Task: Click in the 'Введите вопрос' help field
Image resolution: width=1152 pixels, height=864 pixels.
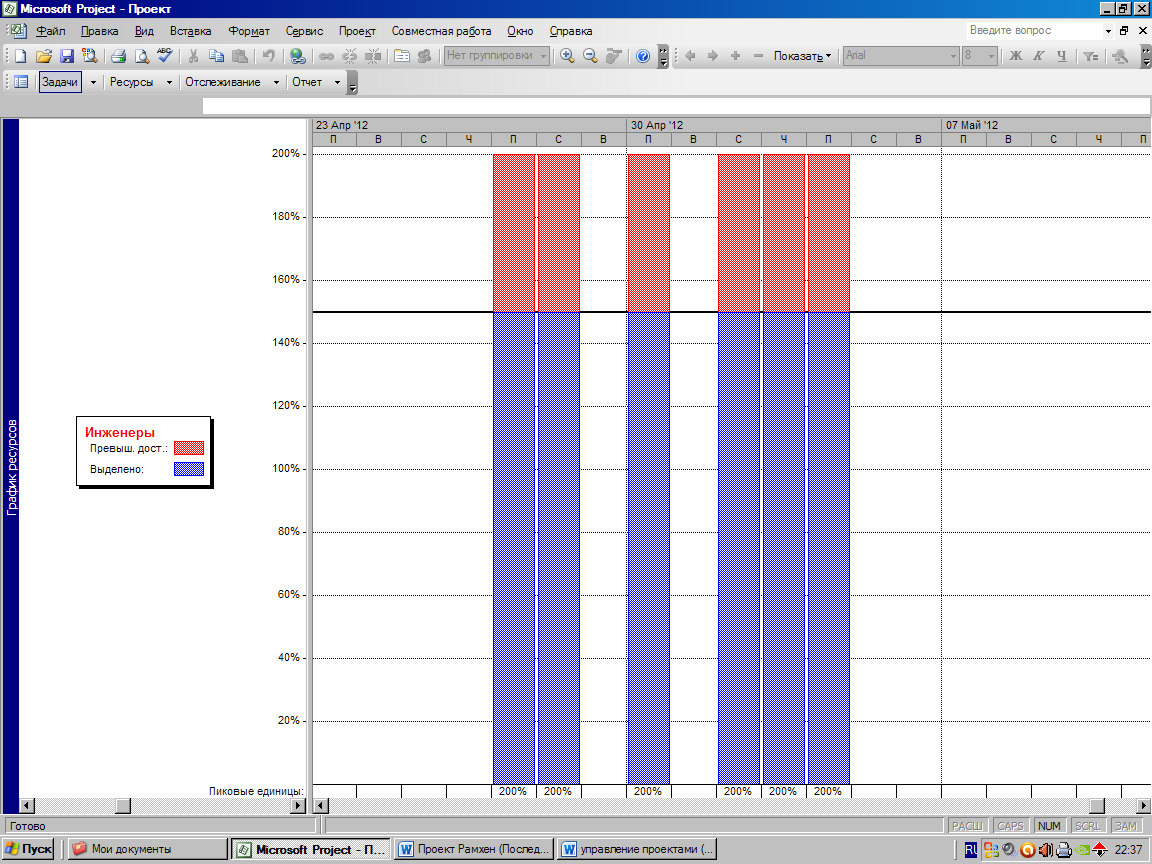Action: click(x=1034, y=31)
